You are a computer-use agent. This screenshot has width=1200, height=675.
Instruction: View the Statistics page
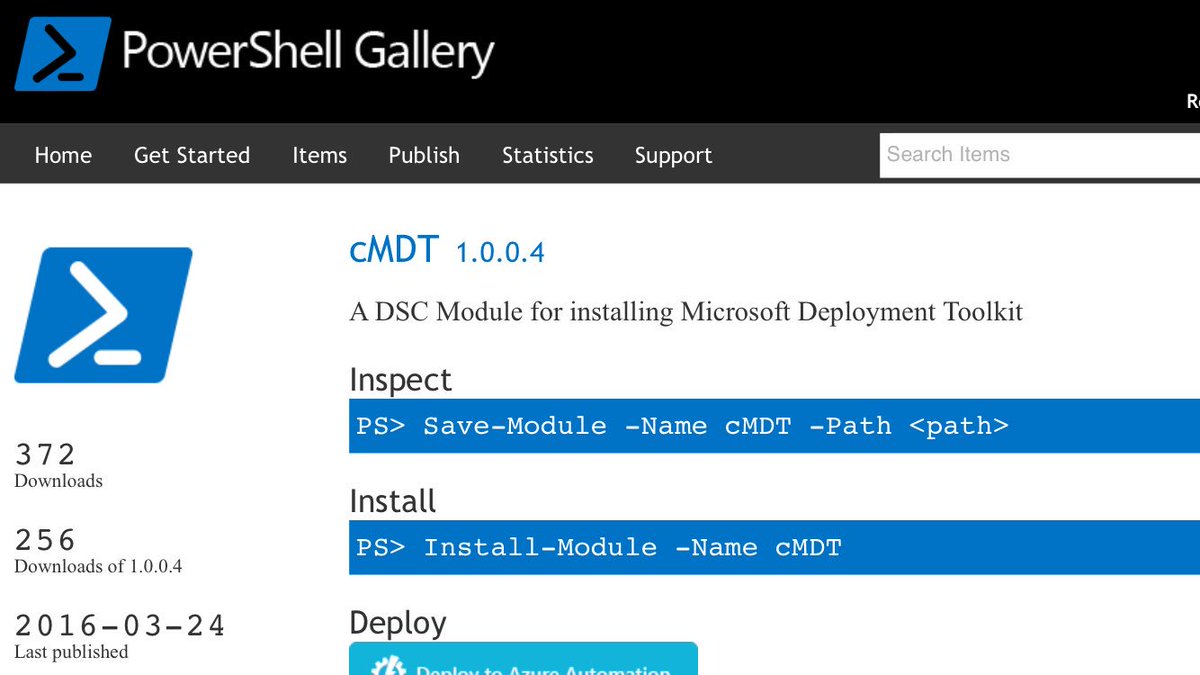coord(548,155)
